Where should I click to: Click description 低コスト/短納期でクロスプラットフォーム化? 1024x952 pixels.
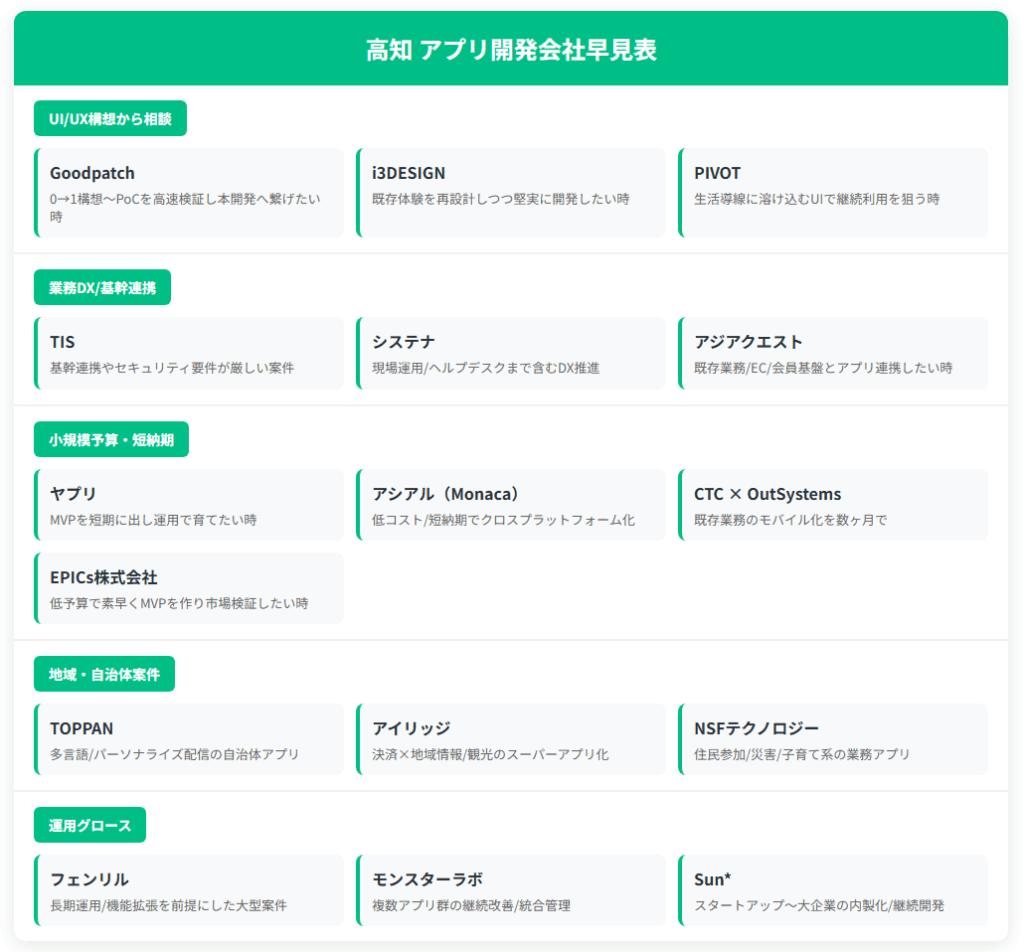tap(504, 520)
